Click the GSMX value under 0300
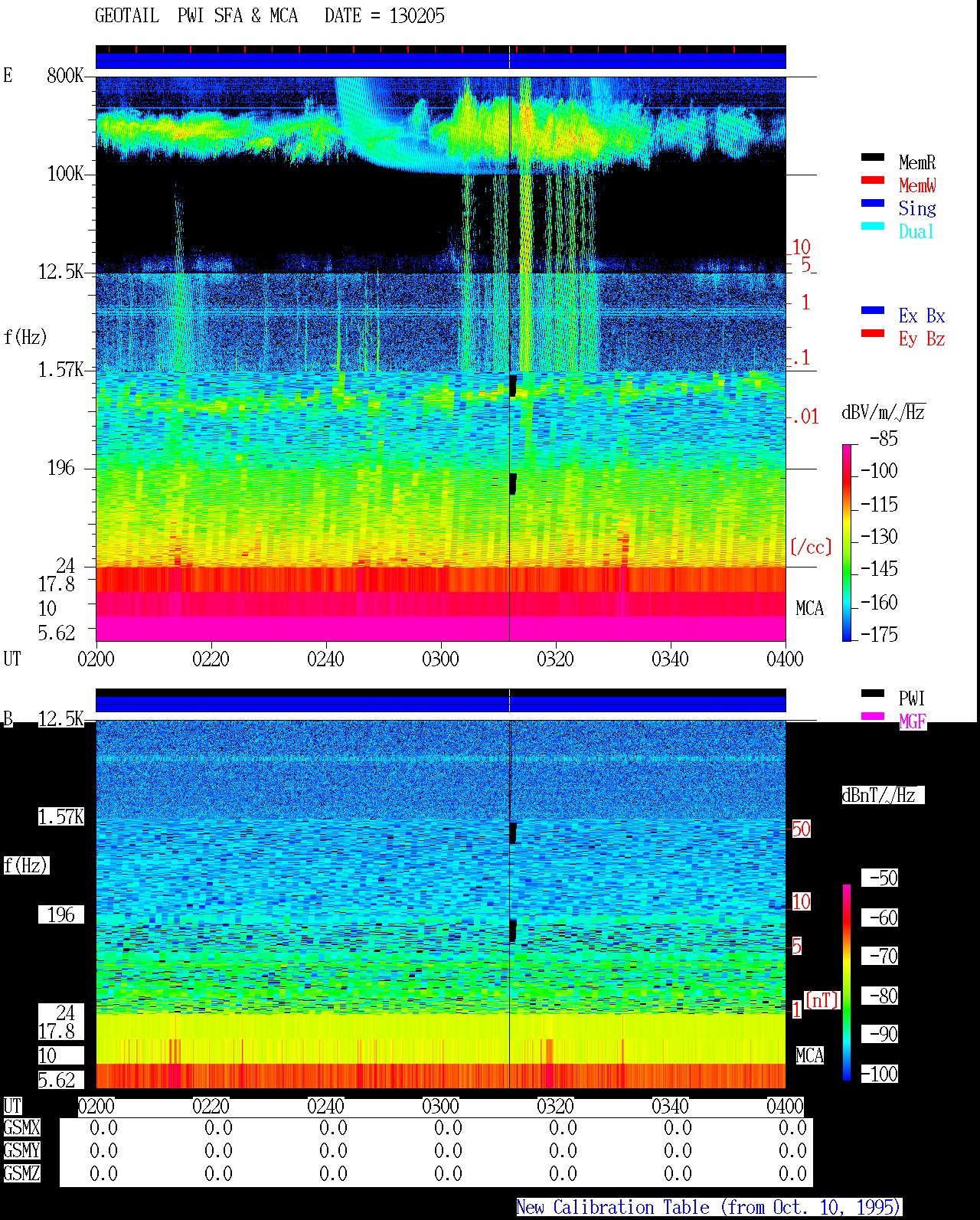This screenshot has width=980, height=1220. (x=448, y=1127)
